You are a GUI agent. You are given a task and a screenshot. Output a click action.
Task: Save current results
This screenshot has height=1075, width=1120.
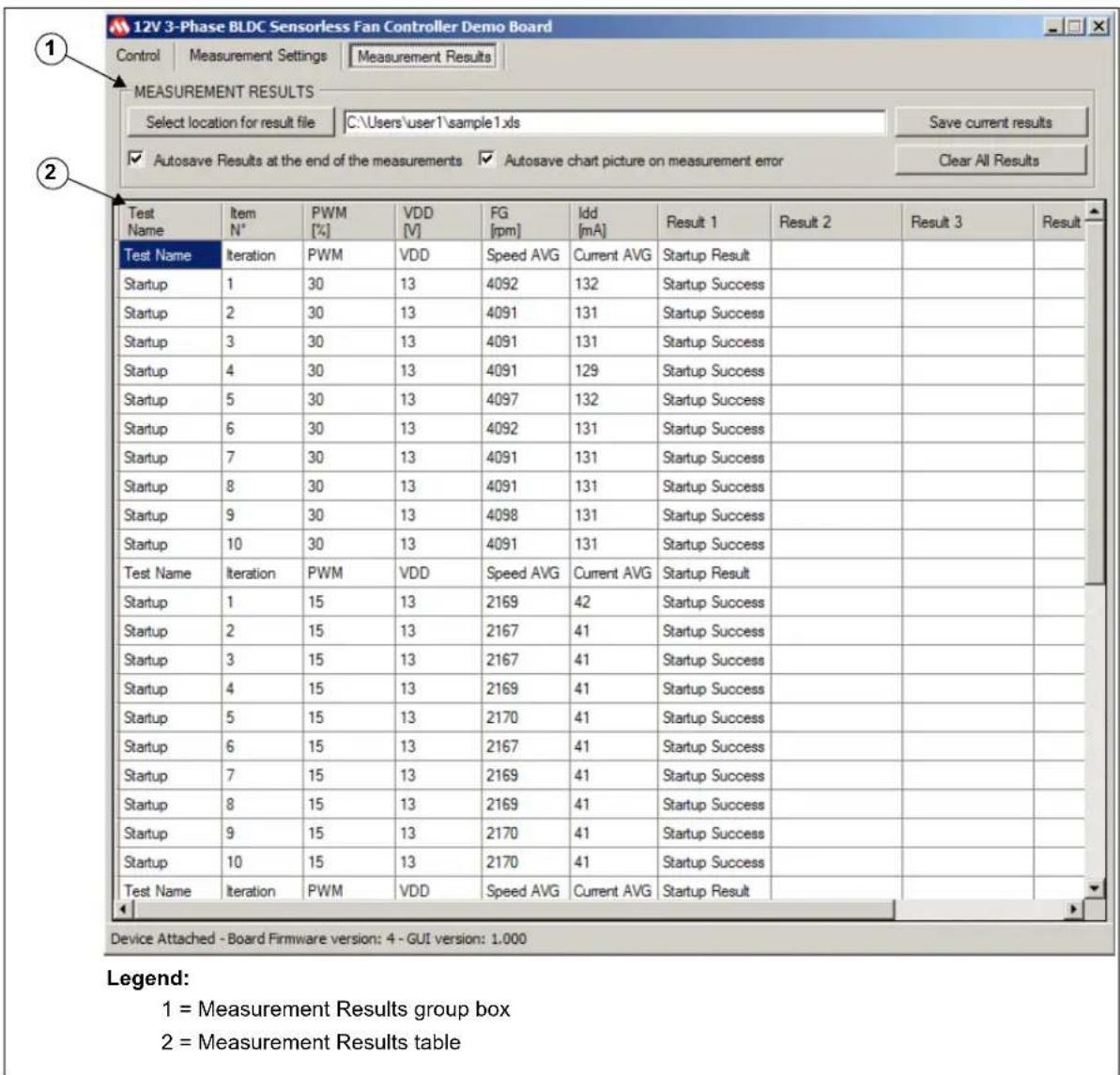pos(990,122)
